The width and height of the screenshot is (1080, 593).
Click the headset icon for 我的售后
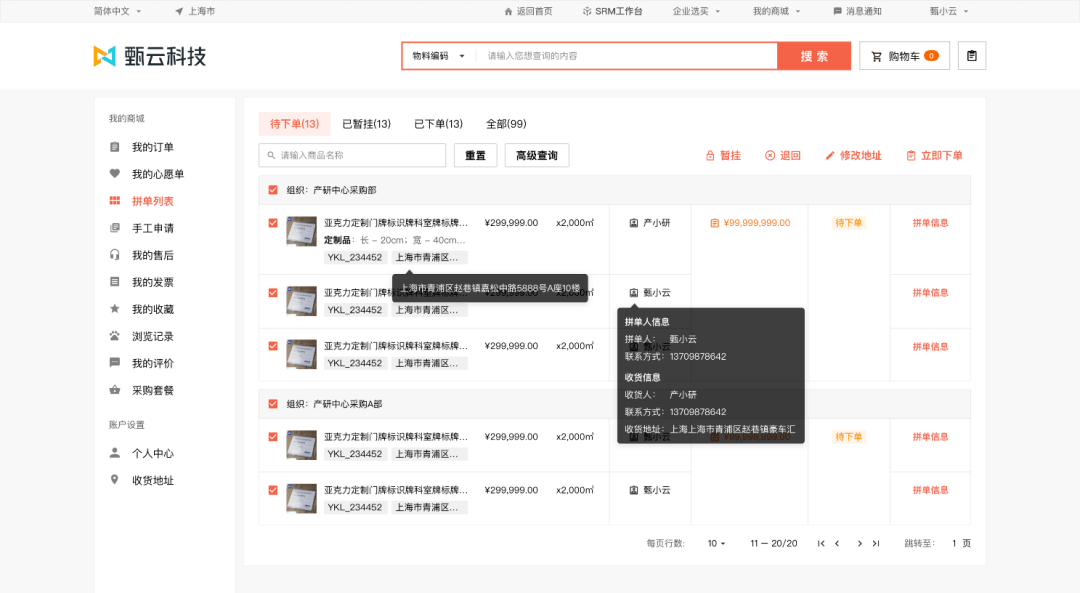point(114,255)
